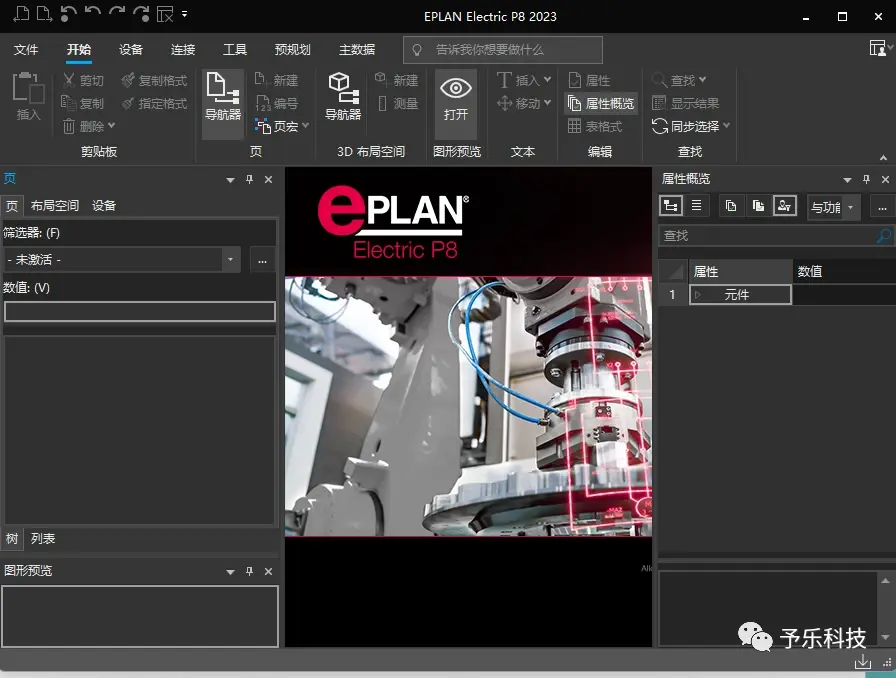Click the filter ellipsis button beside 未激活
Image resolution: width=896 pixels, height=678 pixels.
click(x=262, y=260)
